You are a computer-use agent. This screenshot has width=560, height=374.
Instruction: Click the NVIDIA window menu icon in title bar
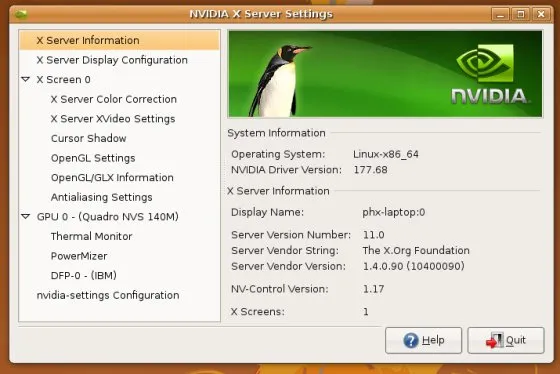21,15
